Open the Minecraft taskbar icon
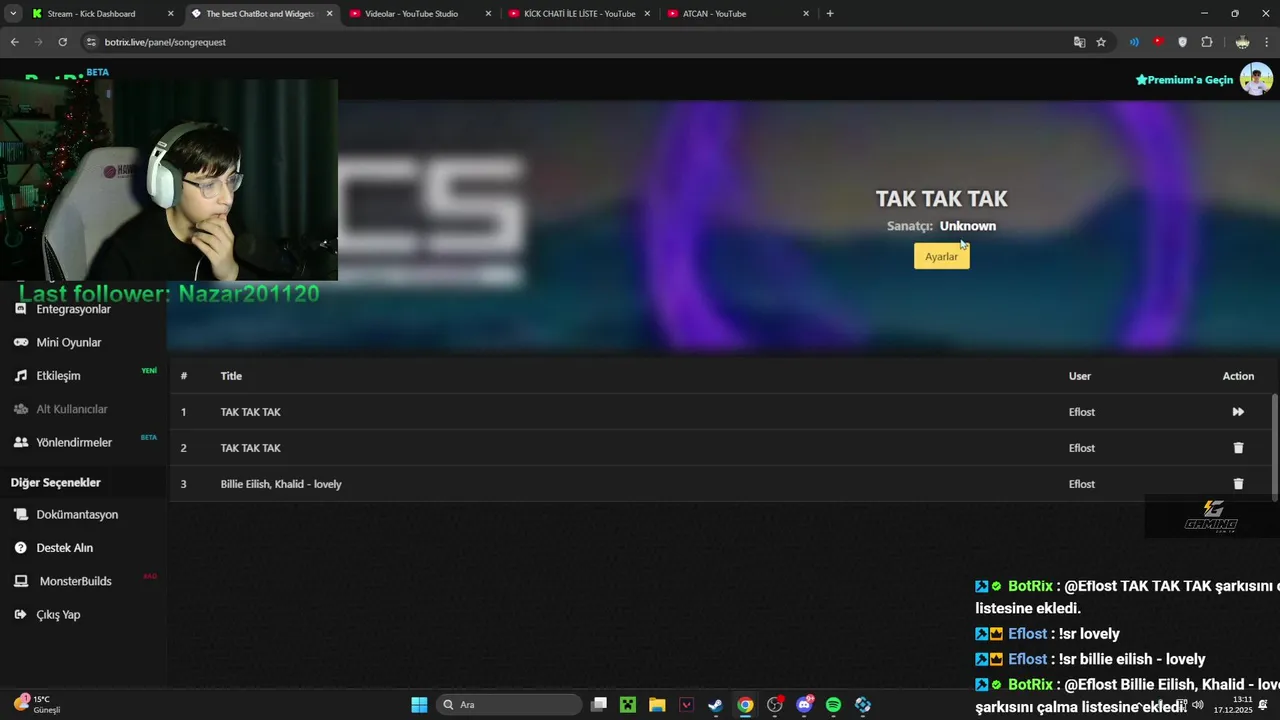The width and height of the screenshot is (1280, 720). pos(627,705)
